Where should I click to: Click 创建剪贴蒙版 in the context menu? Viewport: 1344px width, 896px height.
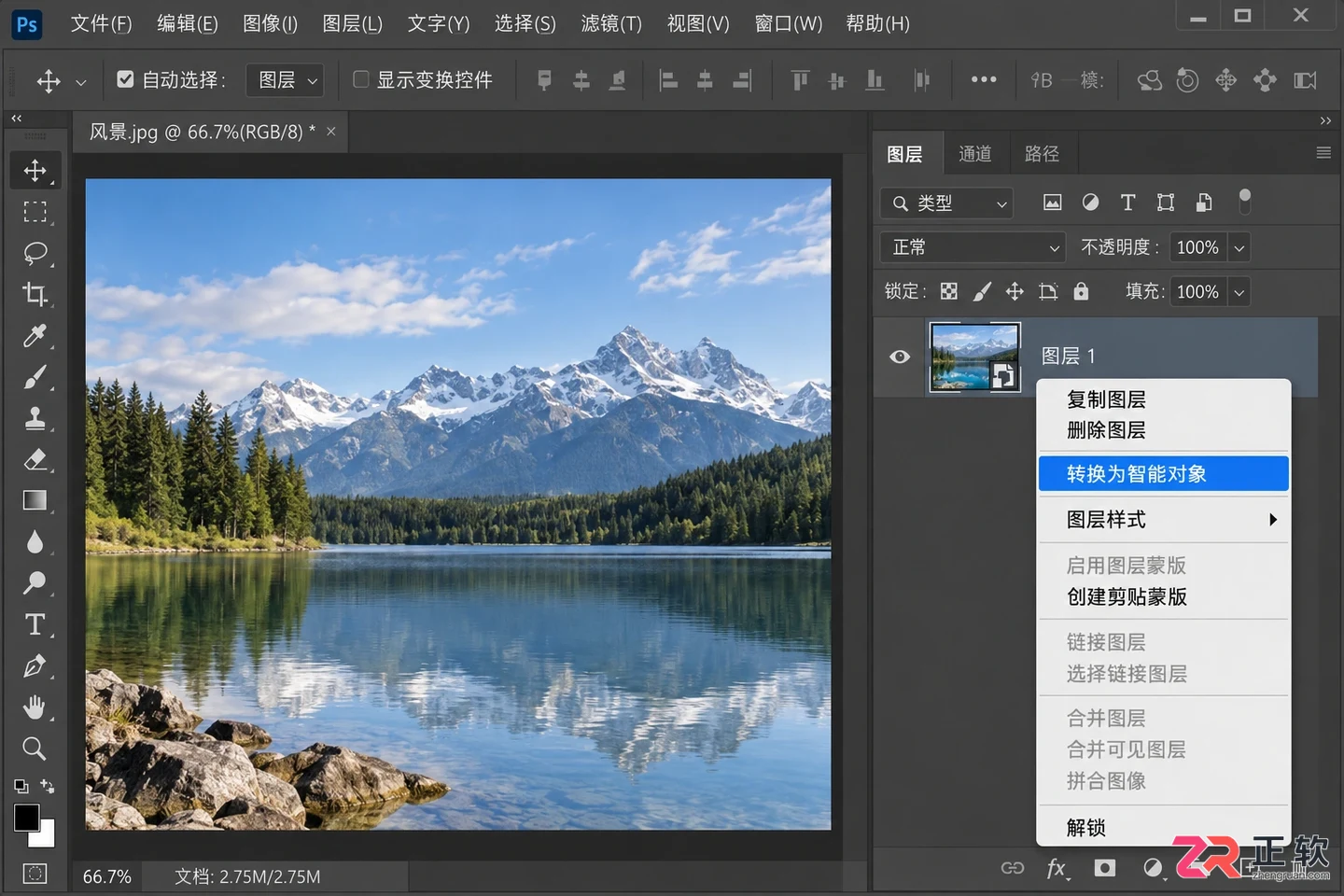[x=1127, y=596]
